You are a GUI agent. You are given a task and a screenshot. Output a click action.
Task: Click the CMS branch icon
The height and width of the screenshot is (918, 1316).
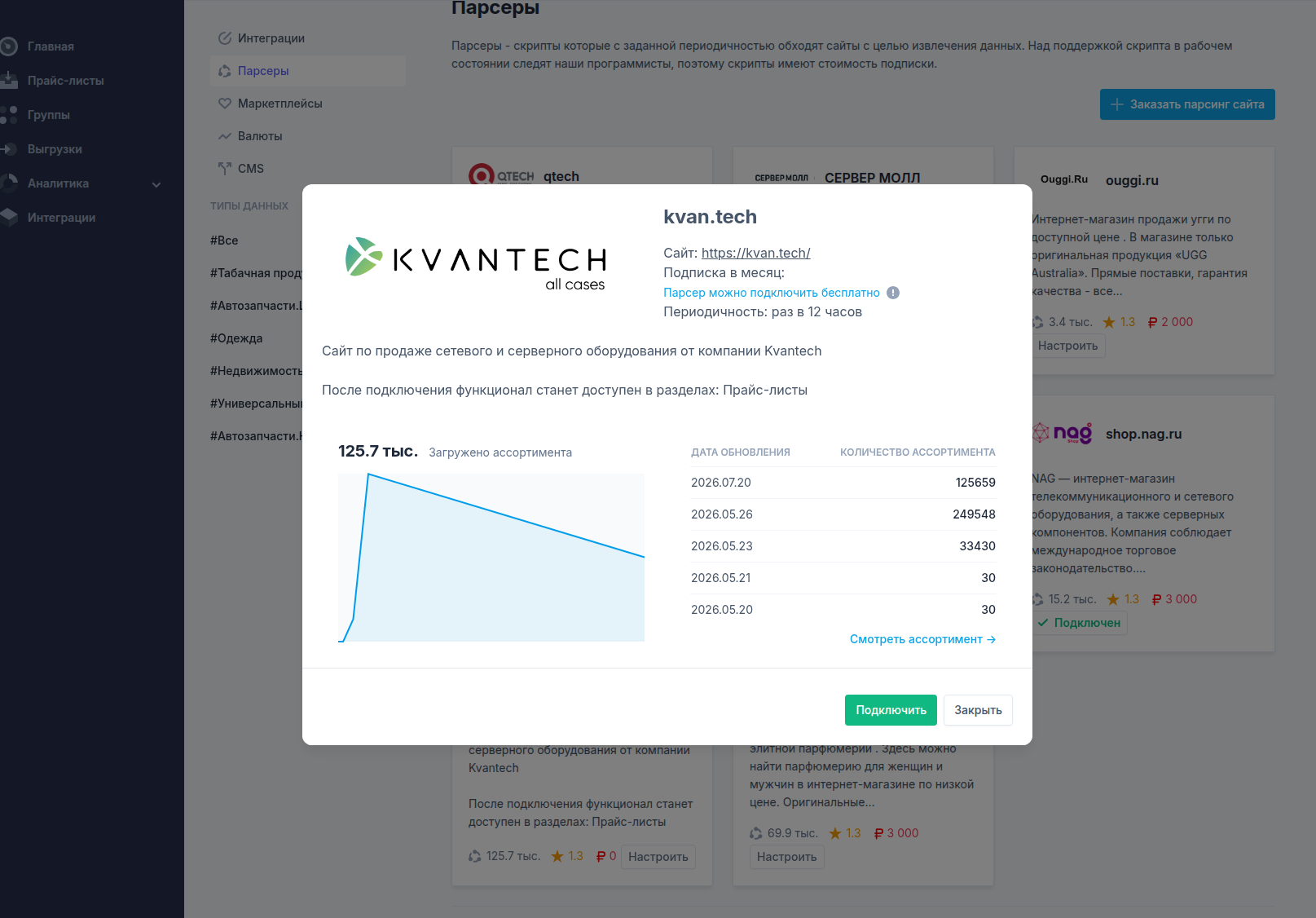(x=225, y=169)
